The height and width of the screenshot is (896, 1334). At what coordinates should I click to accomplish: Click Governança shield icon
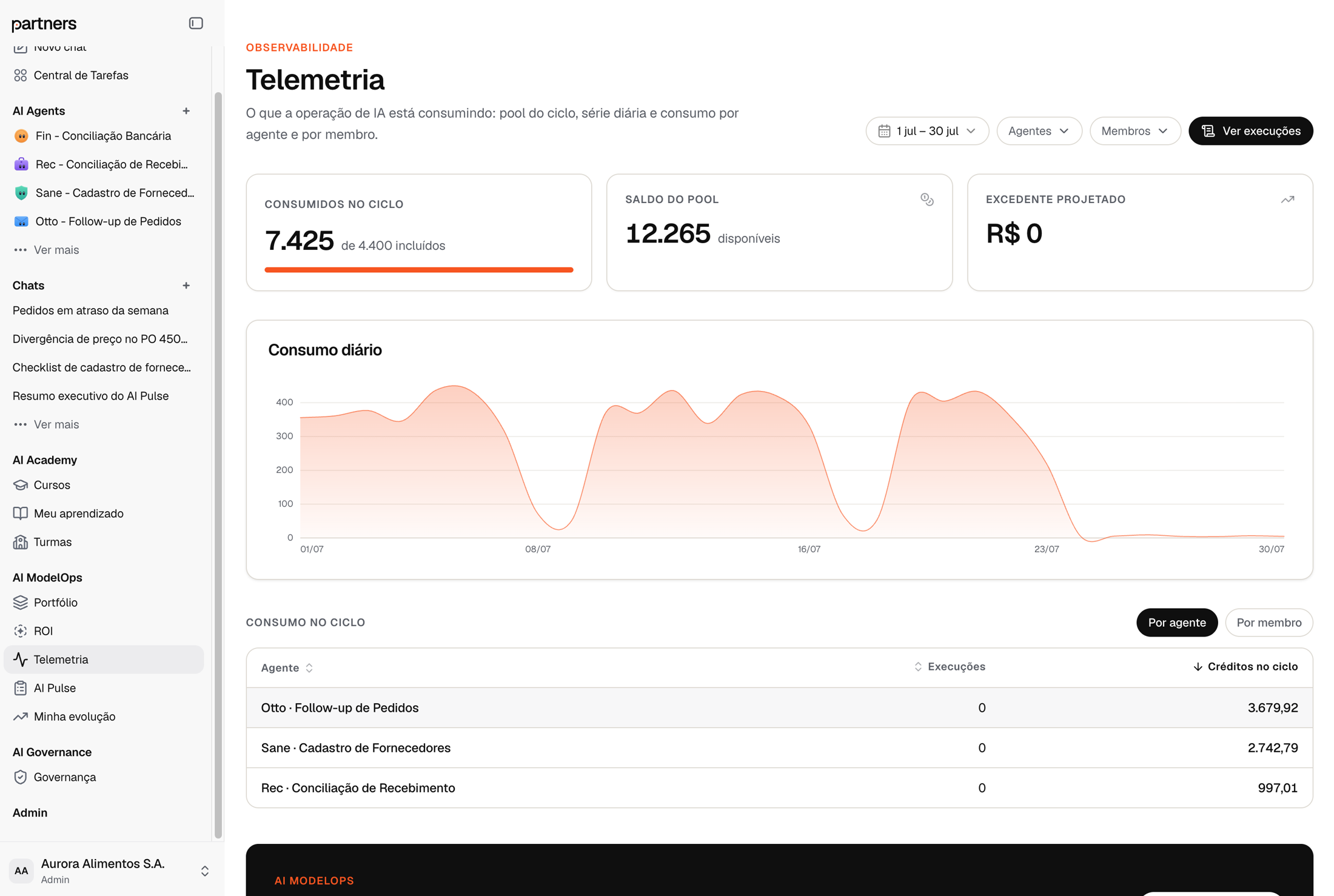pyautogui.click(x=21, y=777)
